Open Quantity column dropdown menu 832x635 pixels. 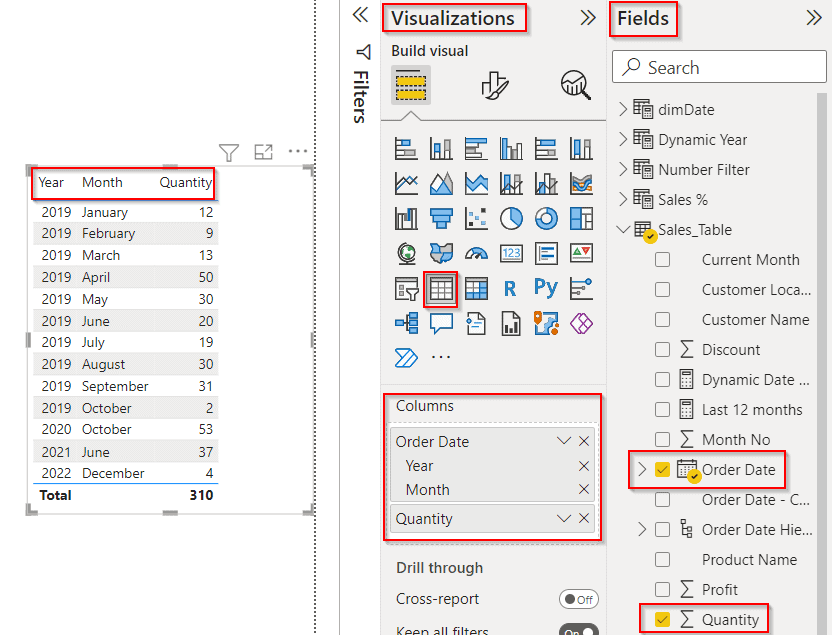[564, 518]
